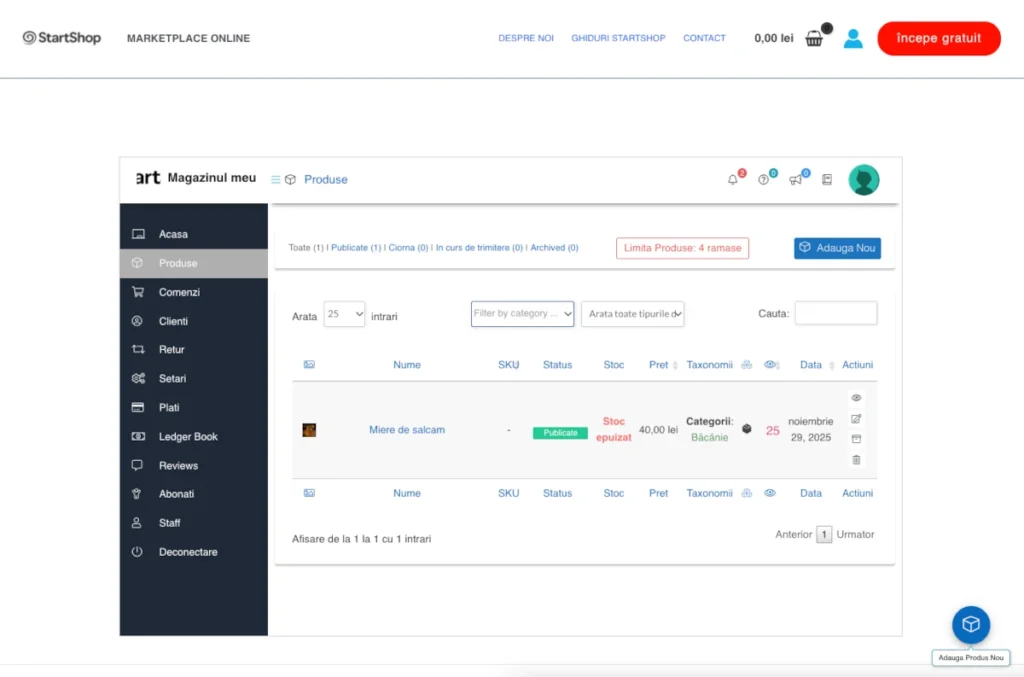Click the green store avatar
Screen dimensions: 1024x677
(863, 180)
